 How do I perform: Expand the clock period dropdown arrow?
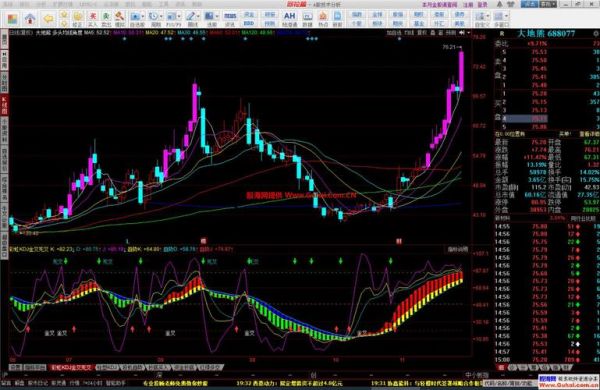pyautogui.click(x=161, y=16)
